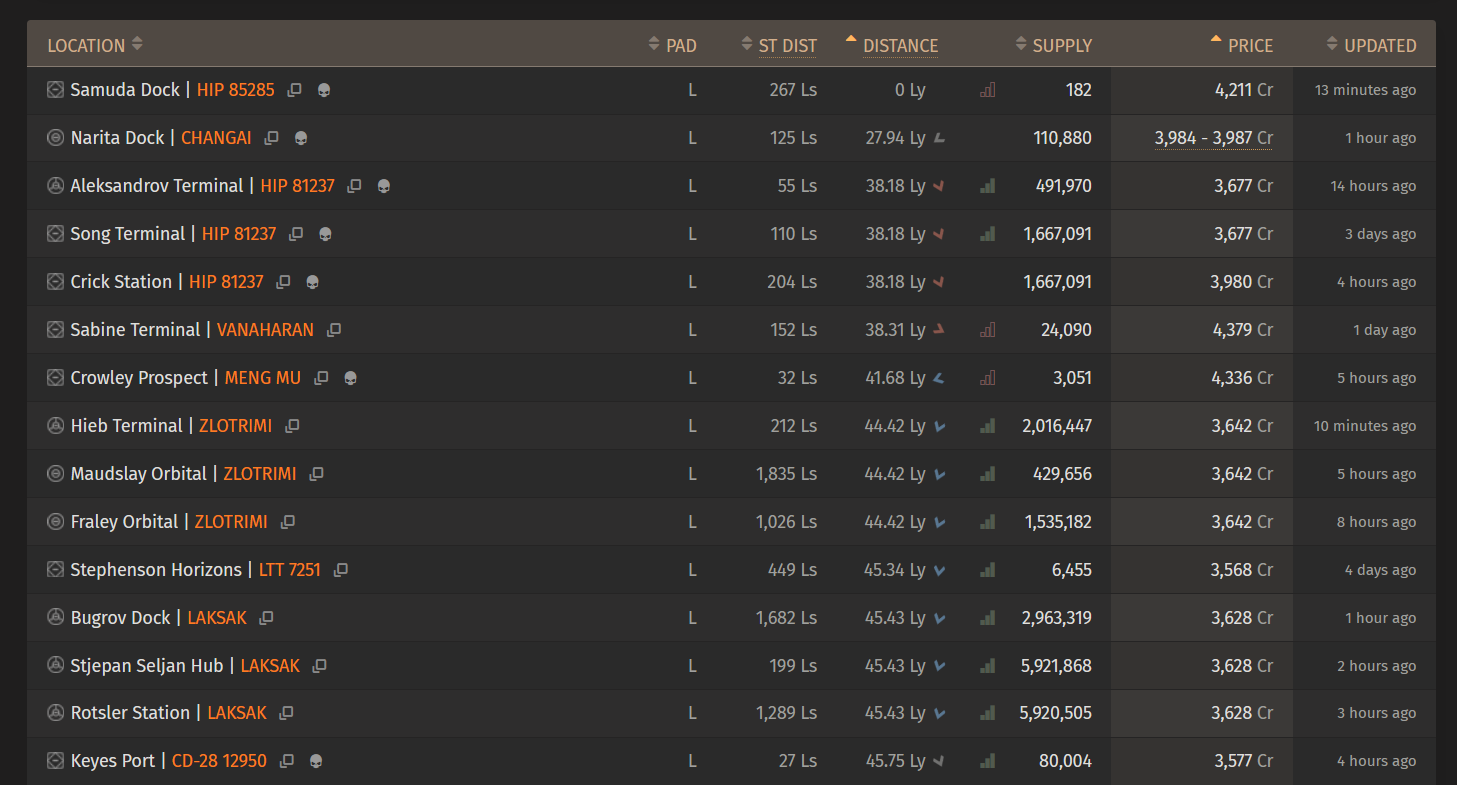This screenshot has width=1457, height=785.
Task: Click supply level bars in Sabine Terminal row
Action: [988, 330]
